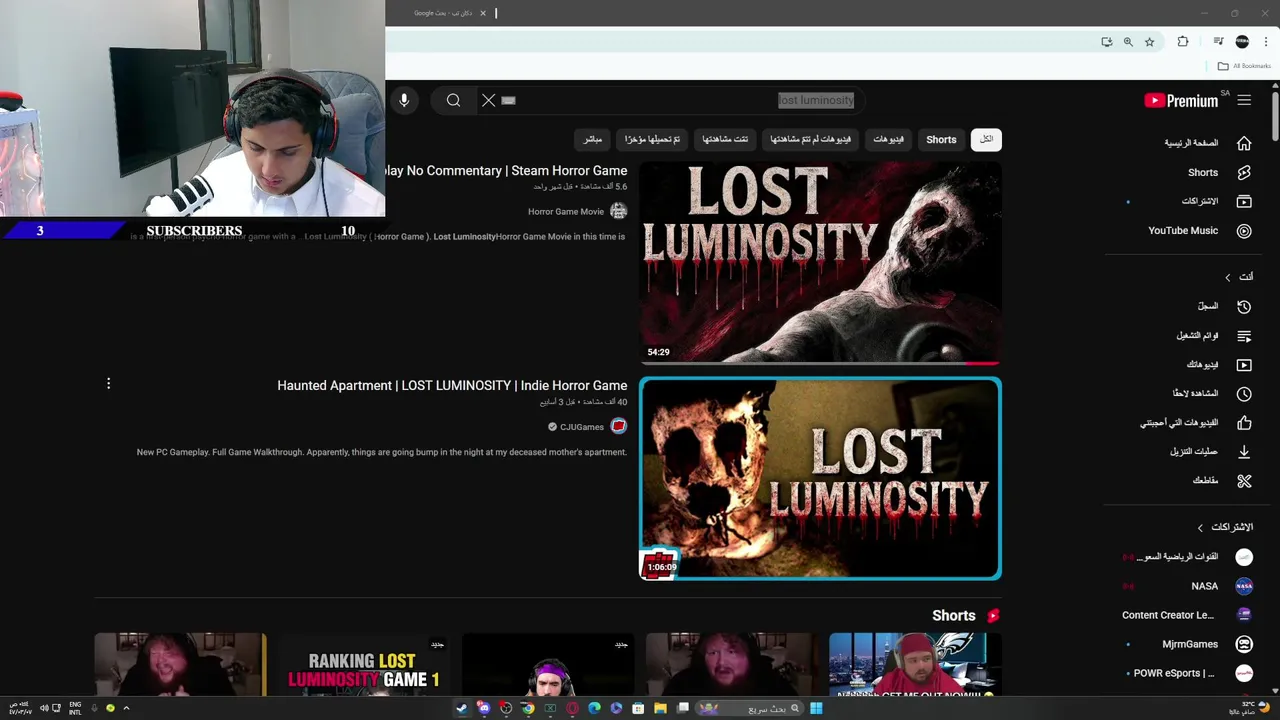Open Chrome media control icon
Screen dimensions: 1280x720
(1218, 42)
